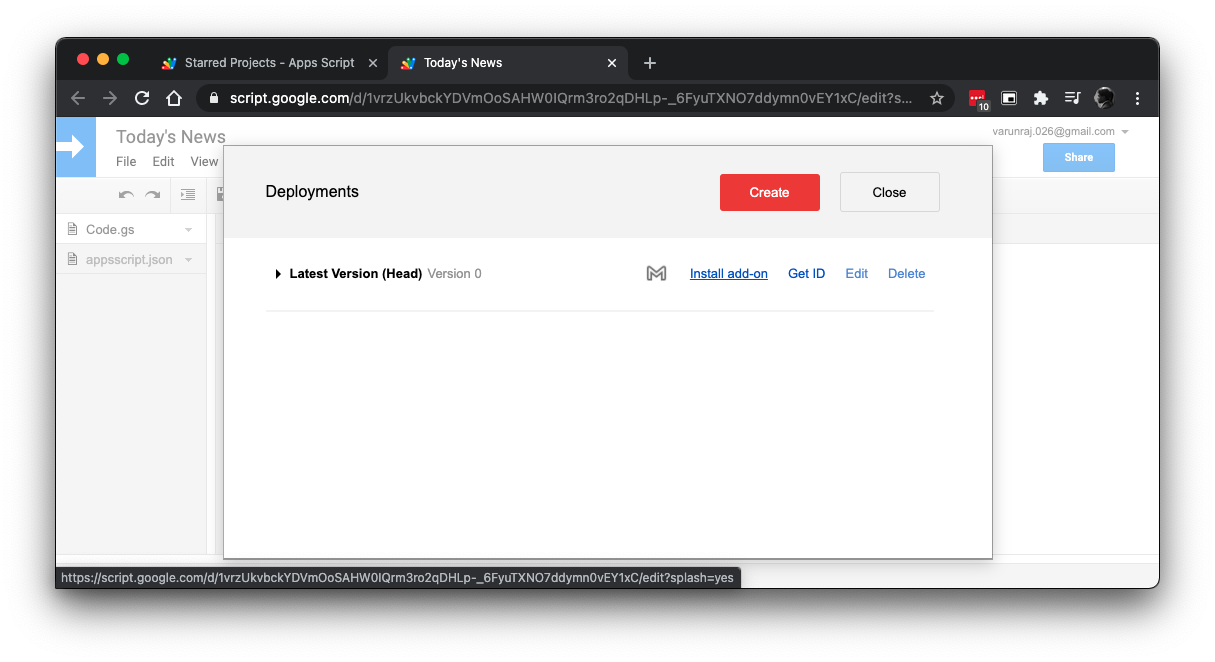Click the blue arrow Apps Script logo

[x=75, y=147]
